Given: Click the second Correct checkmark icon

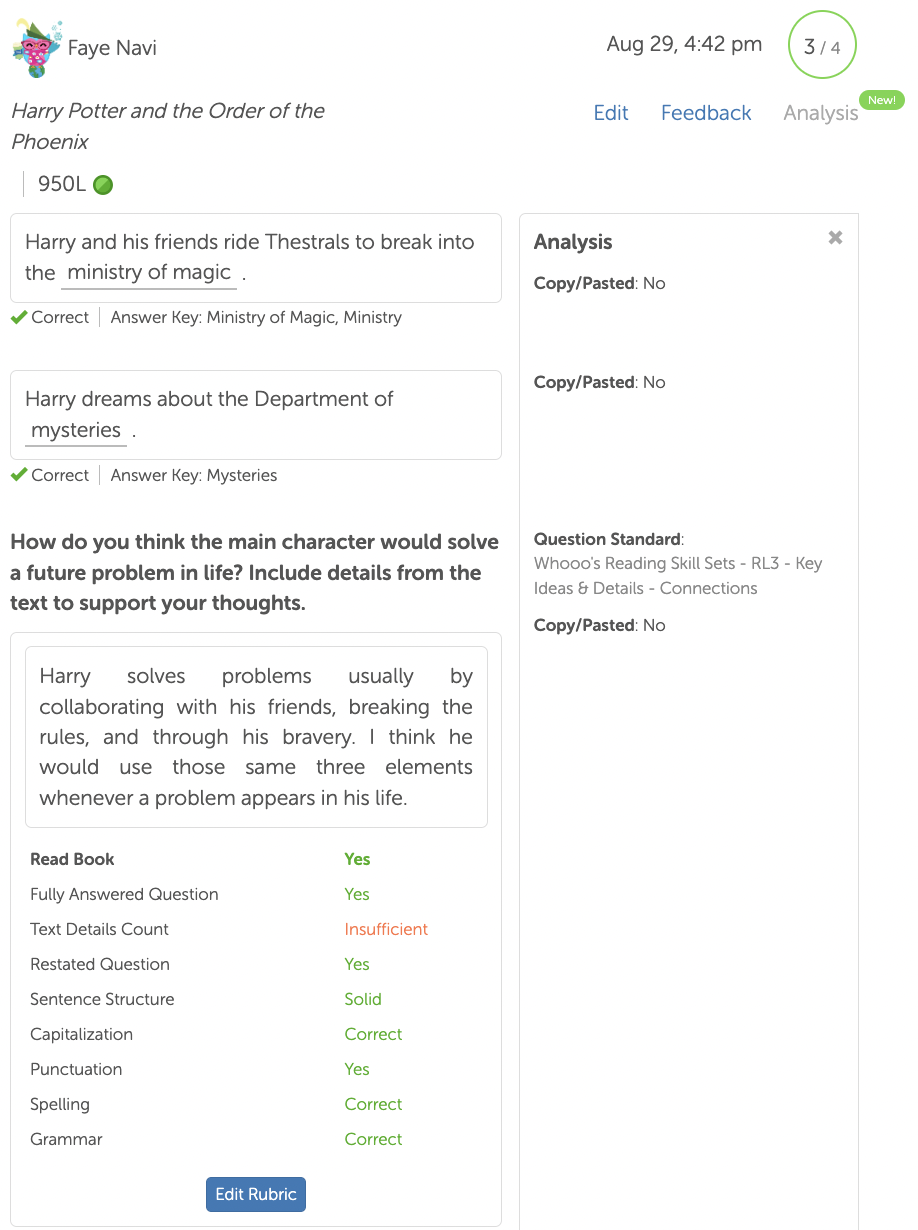Looking at the screenshot, I should pyautogui.click(x=18, y=475).
